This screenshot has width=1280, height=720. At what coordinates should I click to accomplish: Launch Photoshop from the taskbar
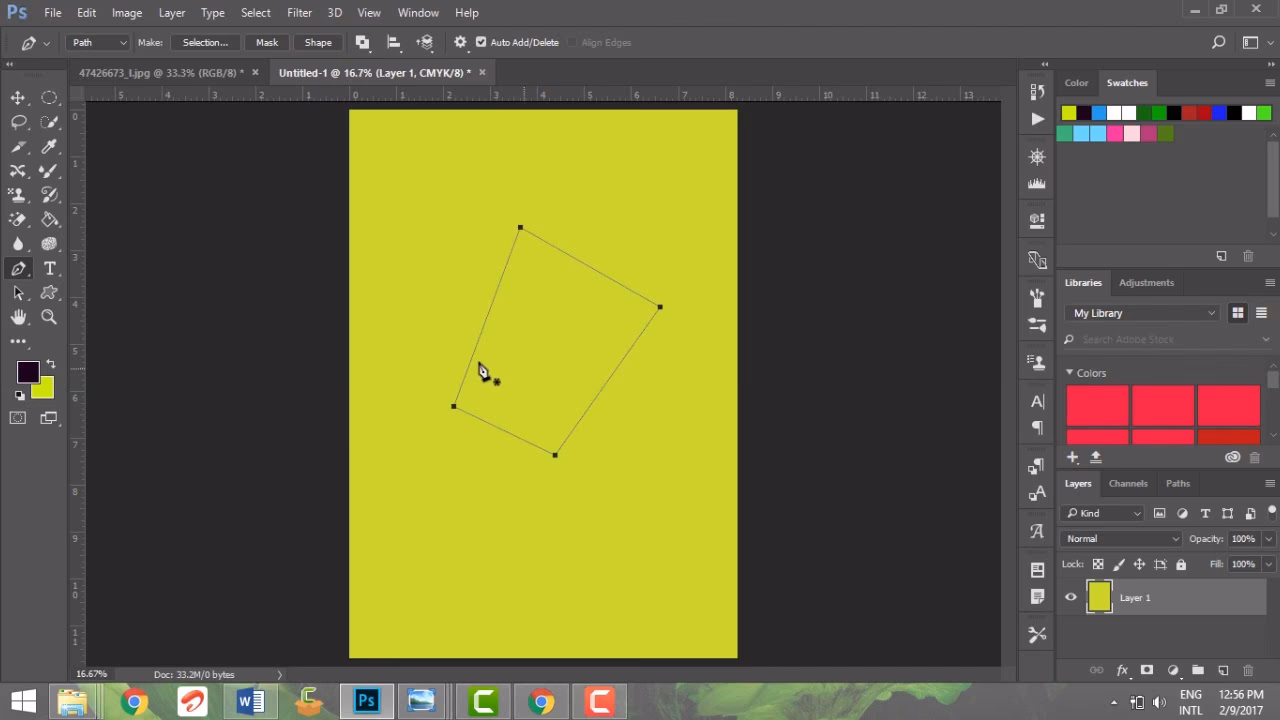tap(366, 701)
